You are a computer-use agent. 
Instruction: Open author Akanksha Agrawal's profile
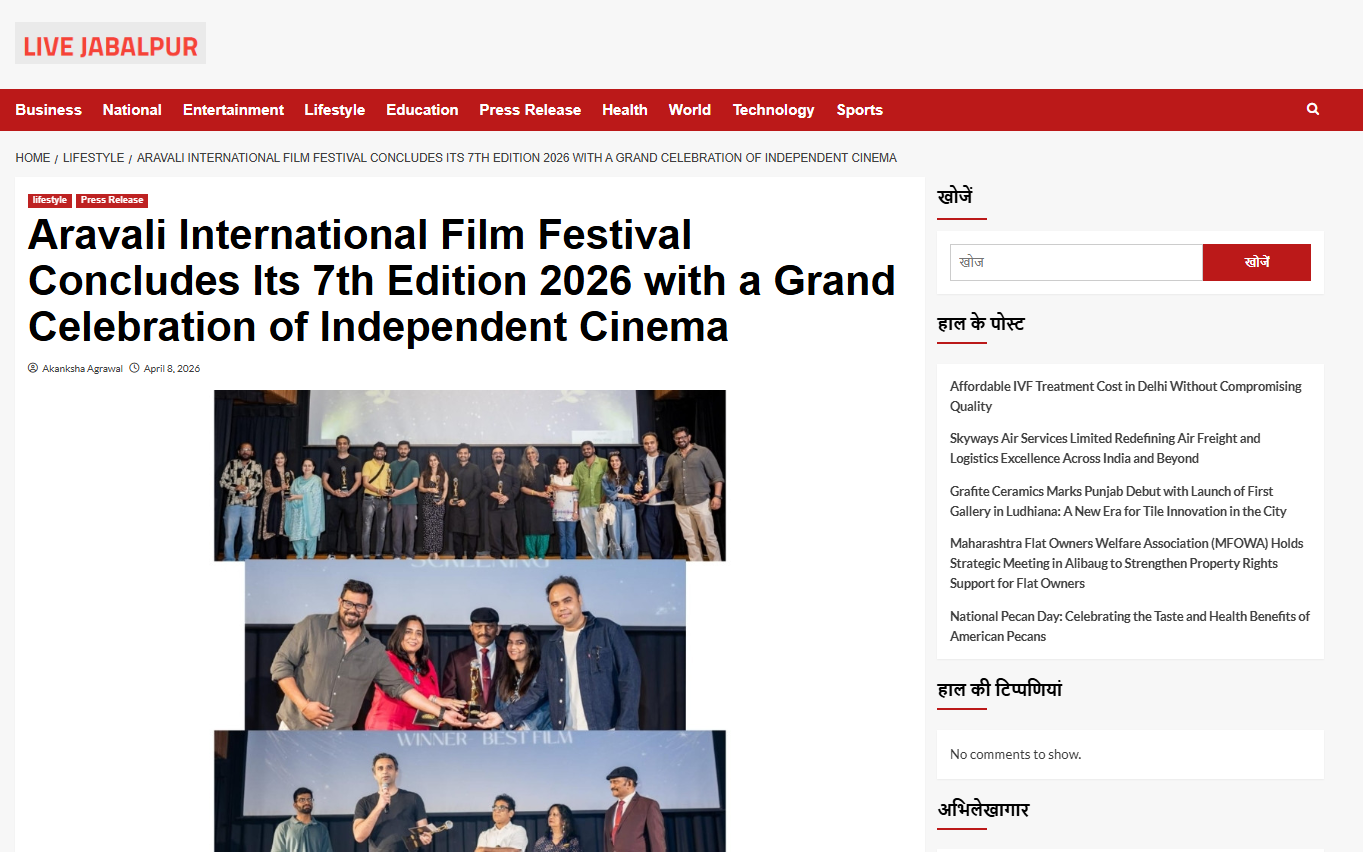[82, 369]
